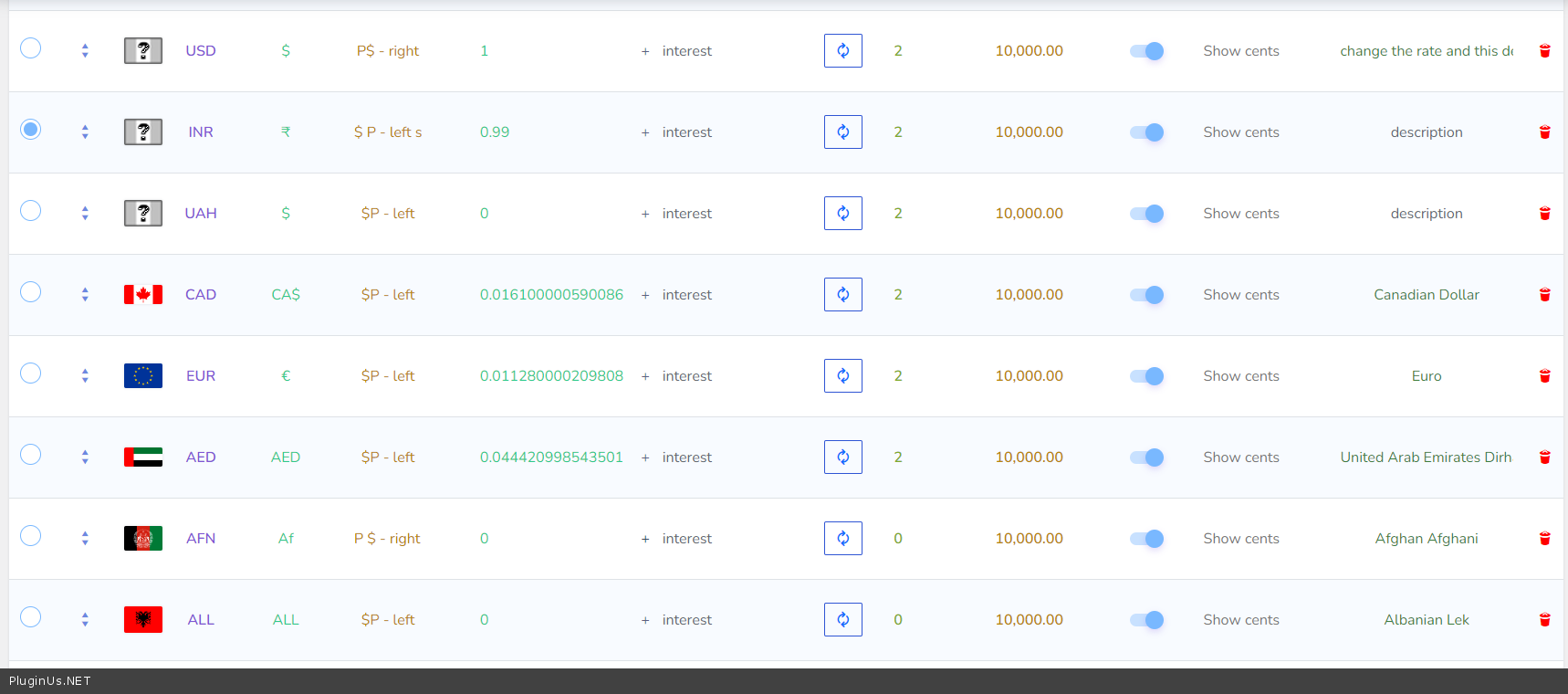This screenshot has width=1568, height=694.
Task: Open 'Show cents' dropdown in UAH row
Action: pyautogui.click(x=1241, y=214)
